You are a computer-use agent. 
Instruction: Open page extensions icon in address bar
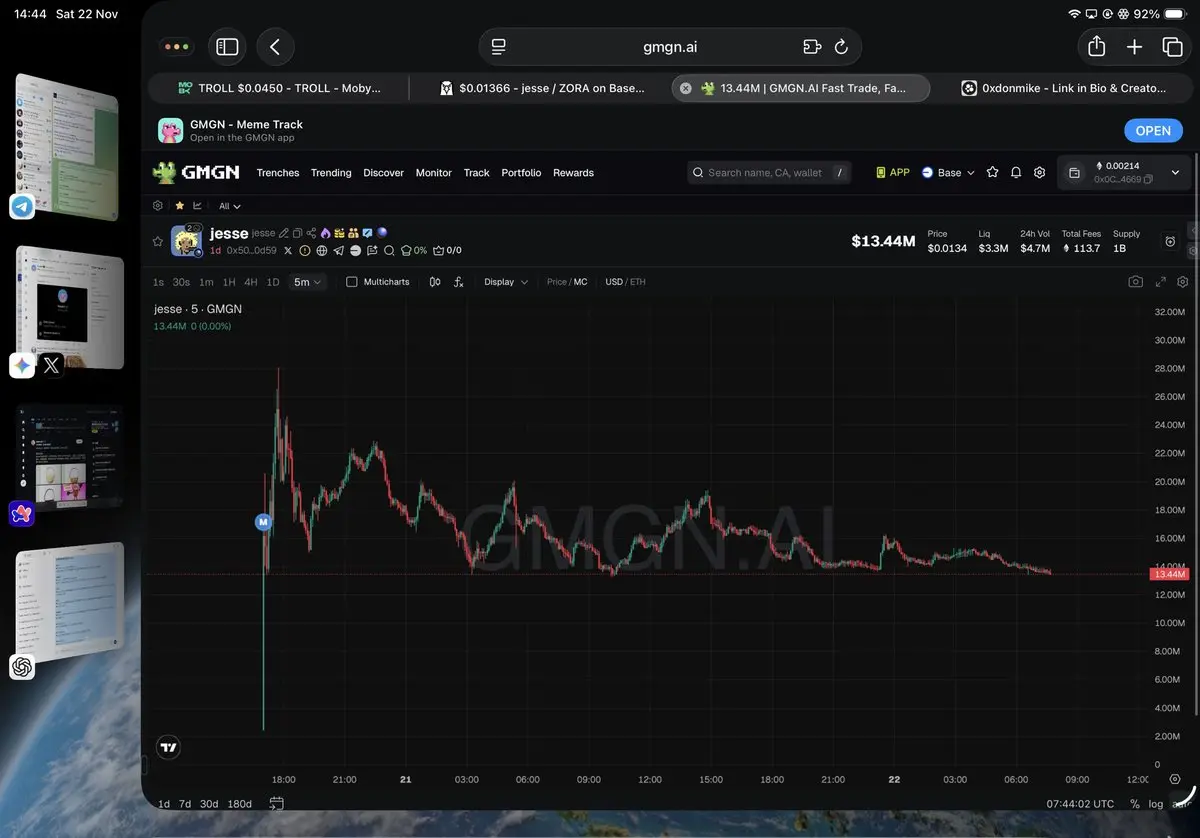pyautogui.click(x=811, y=47)
